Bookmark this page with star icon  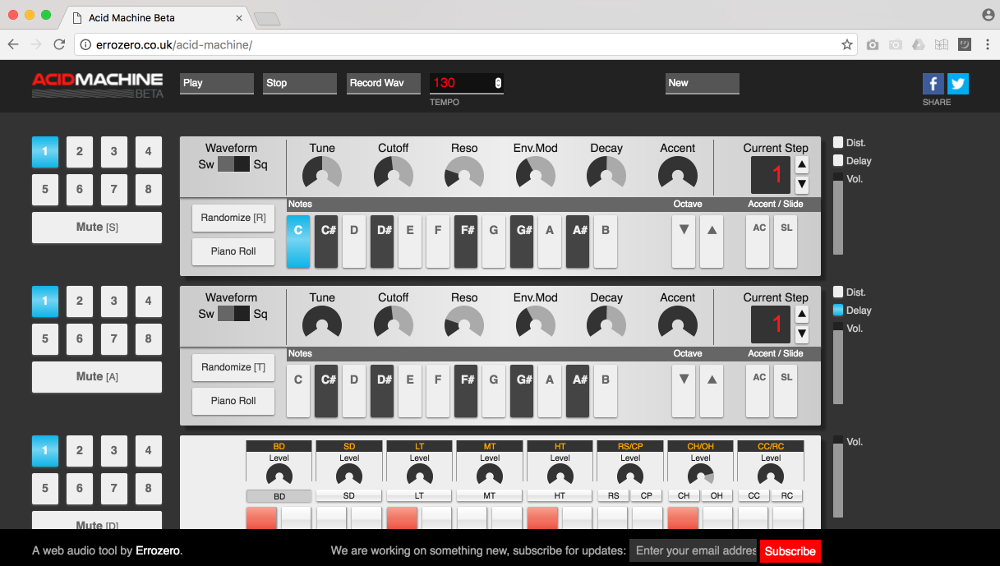[847, 45]
